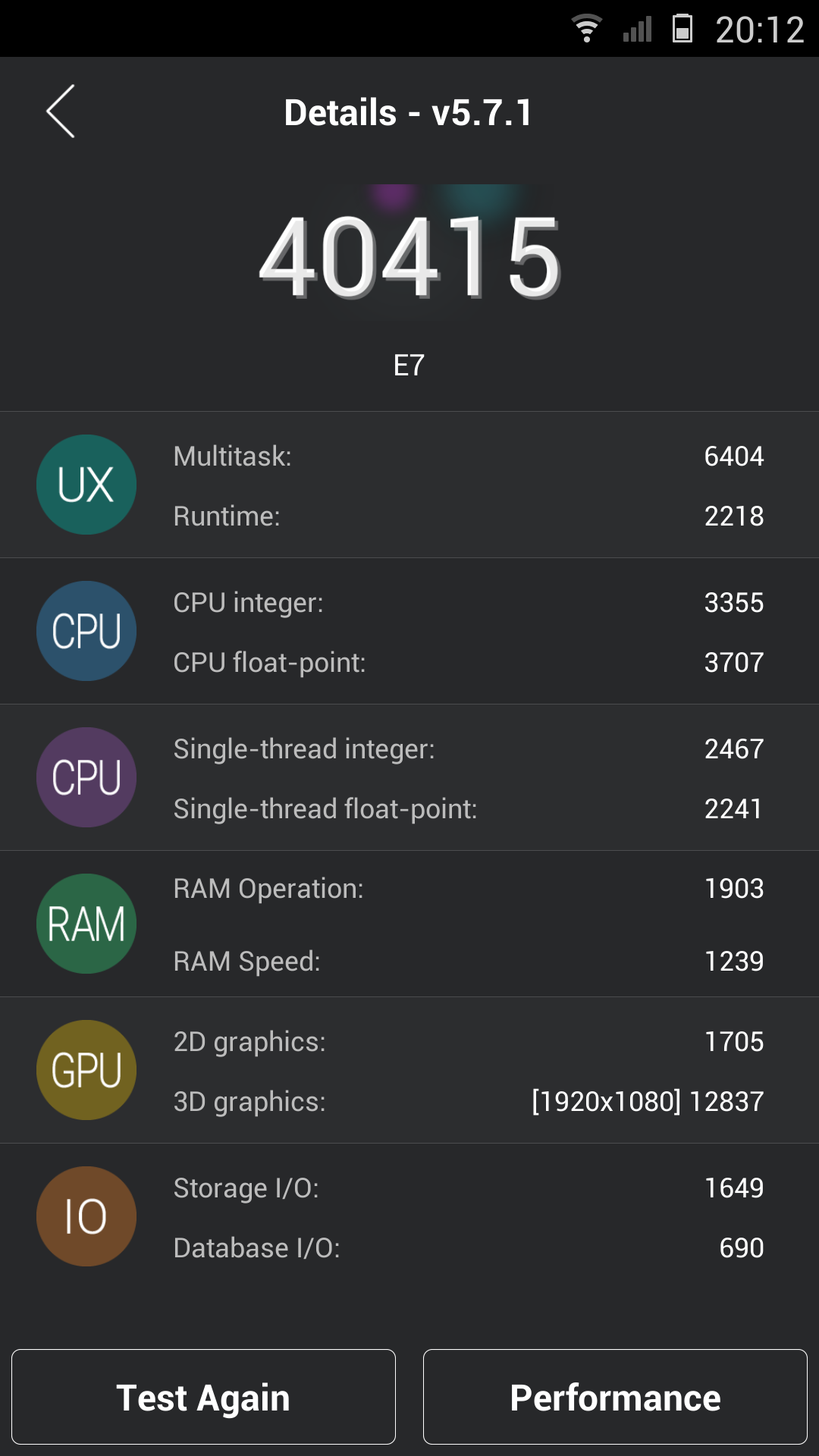Tap the blue CPU category icon
The width and height of the screenshot is (819, 1456).
pyautogui.click(x=86, y=631)
